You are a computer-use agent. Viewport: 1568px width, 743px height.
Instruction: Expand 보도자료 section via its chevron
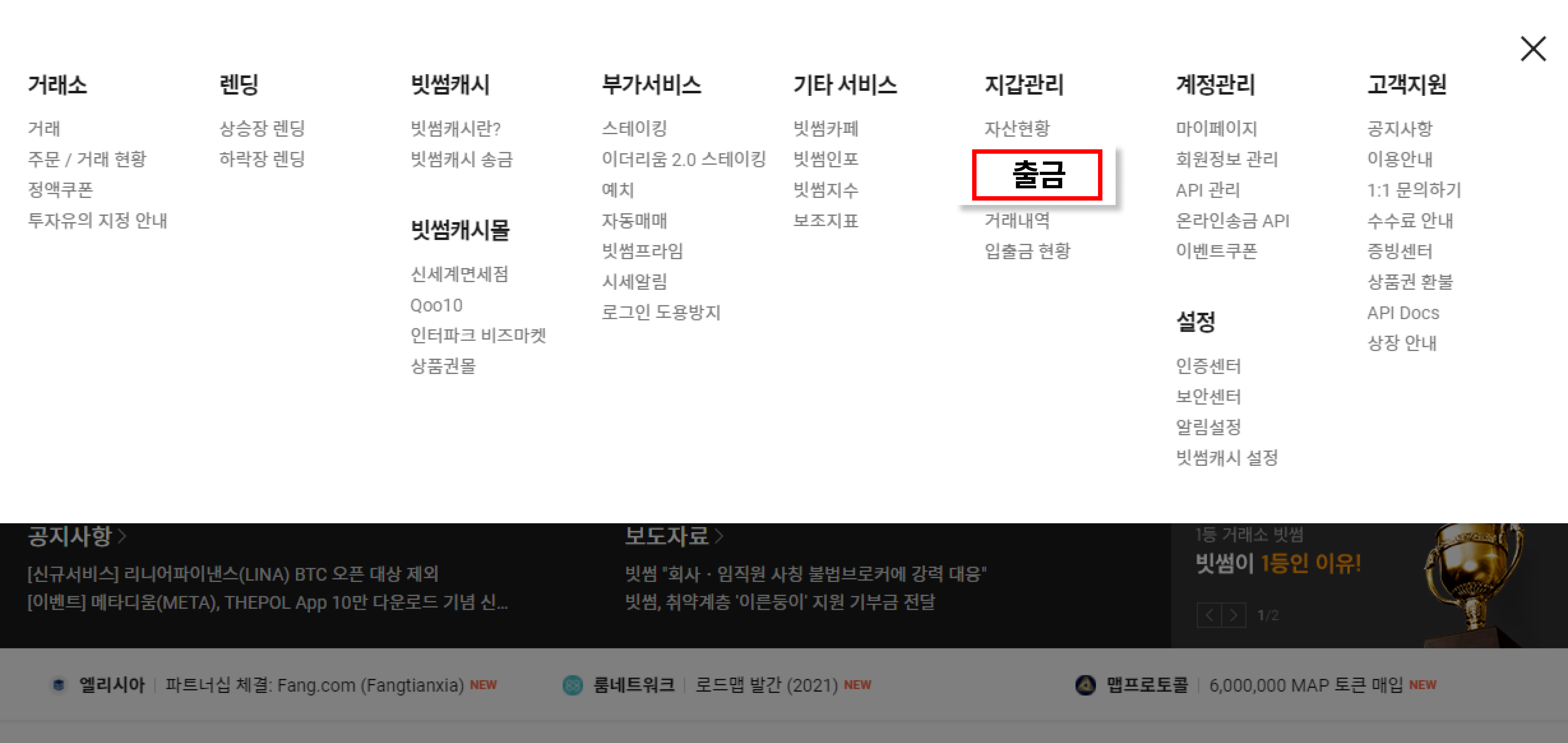click(719, 536)
